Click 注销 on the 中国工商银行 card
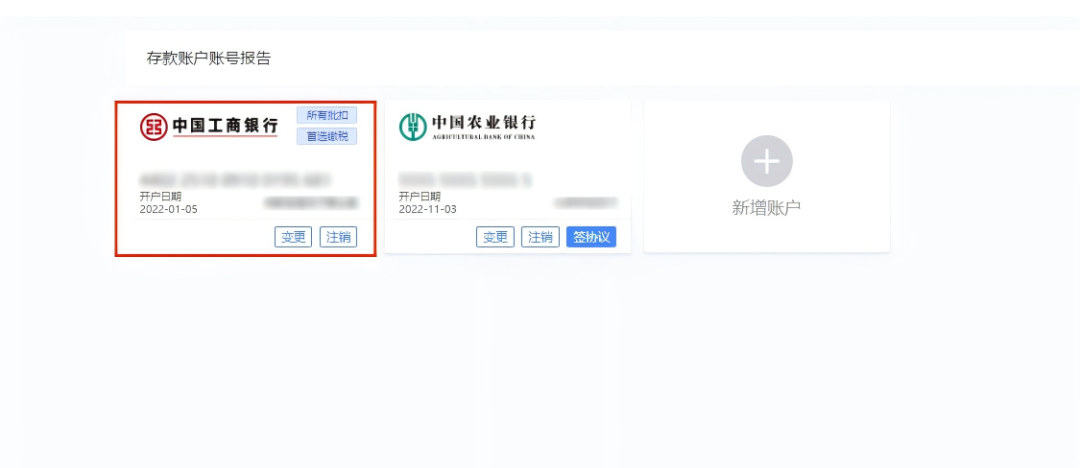This screenshot has width=1080, height=468. pyautogui.click(x=338, y=237)
